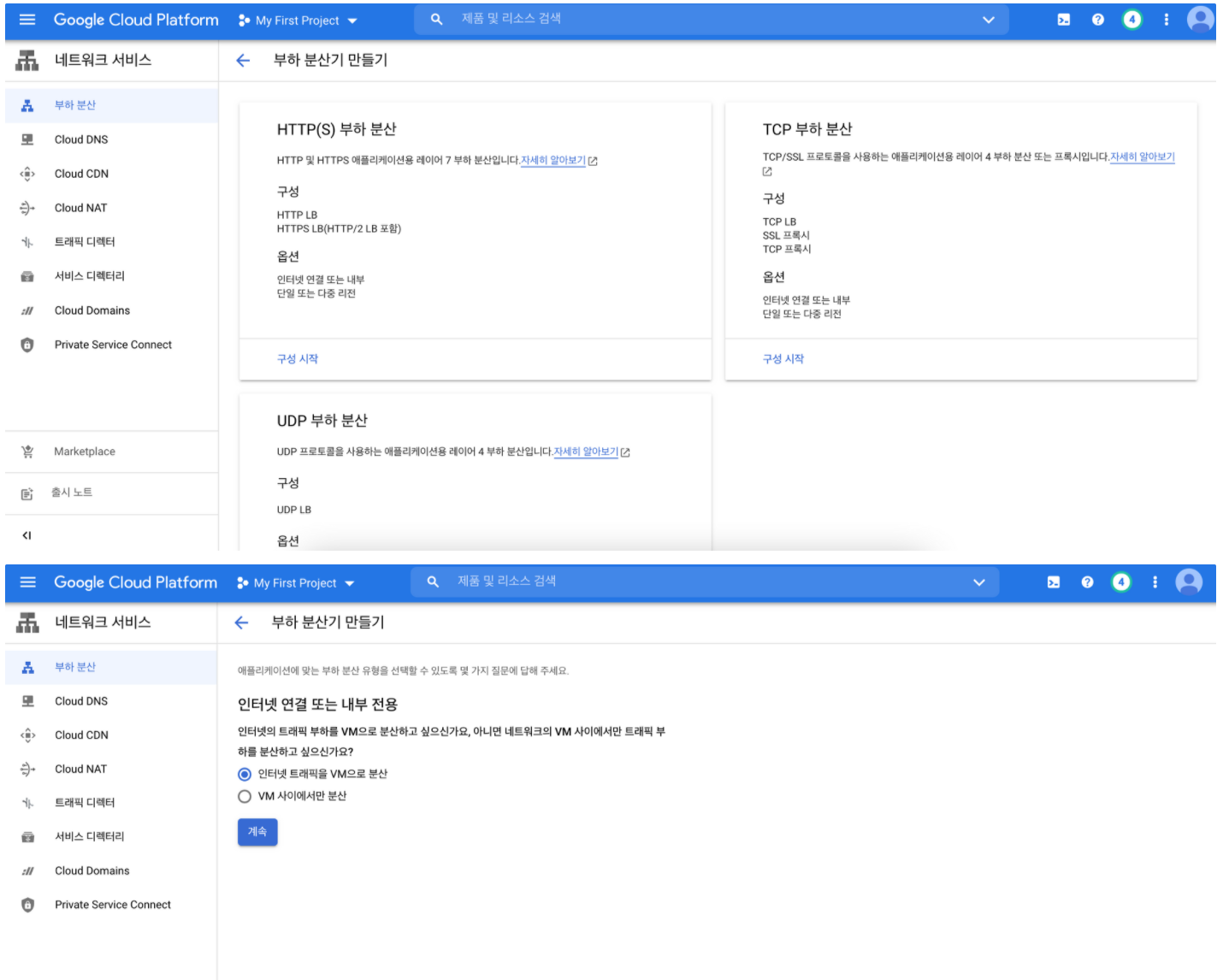This screenshot has width=1223, height=980.
Task: Go back with arrow in top page
Action: point(243,60)
